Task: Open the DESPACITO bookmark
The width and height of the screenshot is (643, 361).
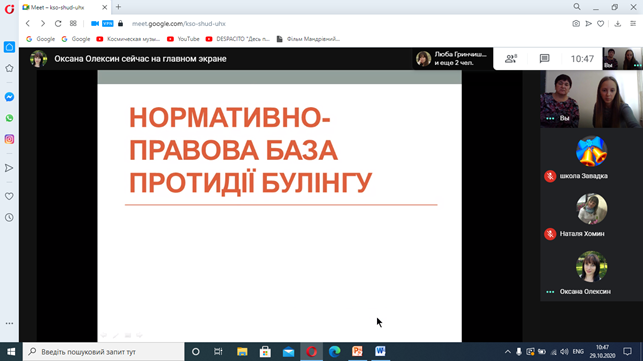Action: point(238,39)
